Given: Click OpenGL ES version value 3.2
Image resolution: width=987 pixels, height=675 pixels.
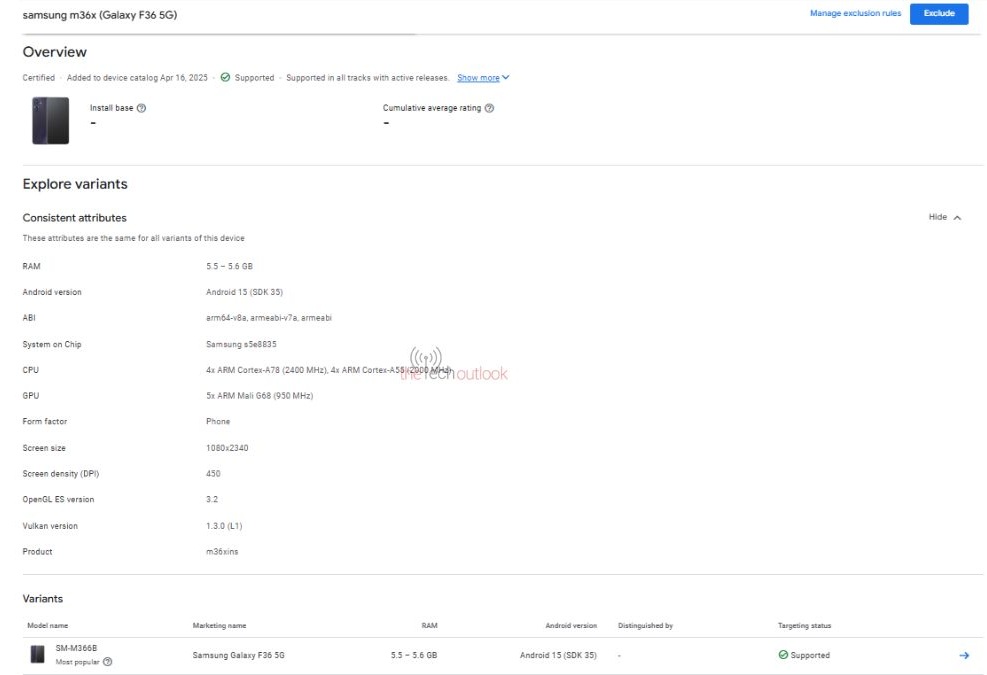Looking at the screenshot, I should (x=212, y=499).
